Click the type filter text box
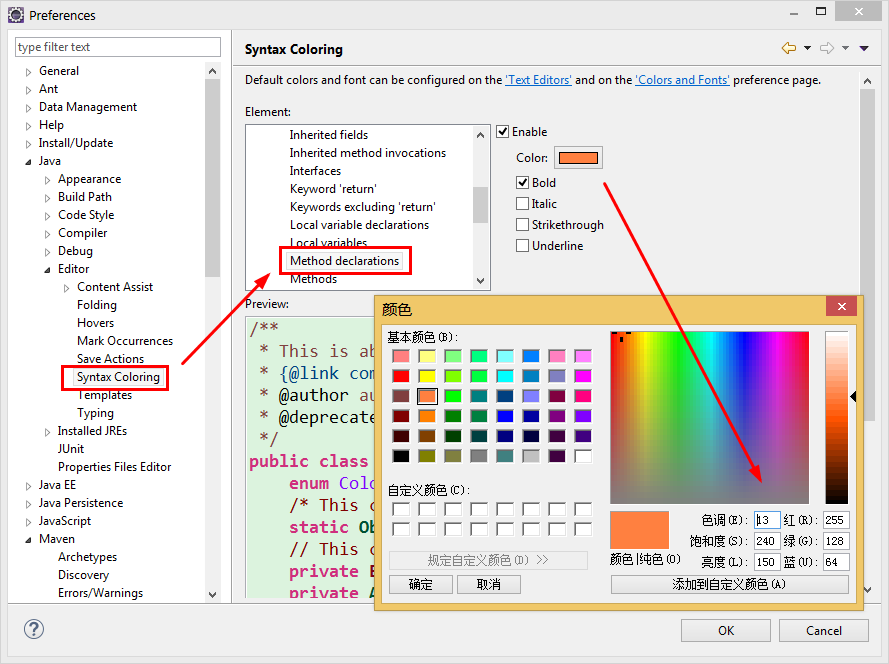 (x=118, y=47)
